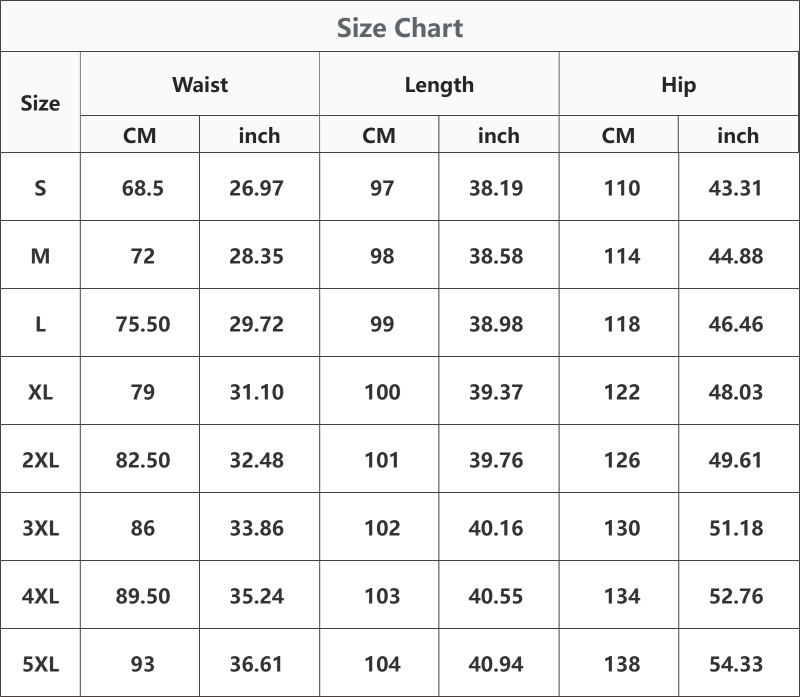Viewport: 800px width, 697px height.
Task: Select the Waist column header
Action: [x=200, y=85]
